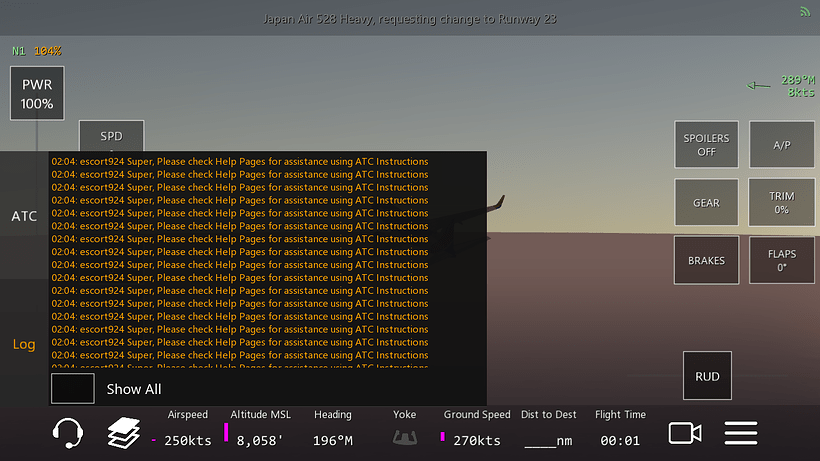
Task: Tap the PWR 100% throttle control
Action: tap(37, 94)
